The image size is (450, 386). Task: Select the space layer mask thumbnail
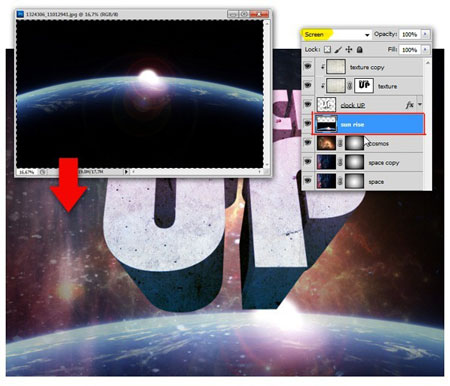tap(354, 181)
